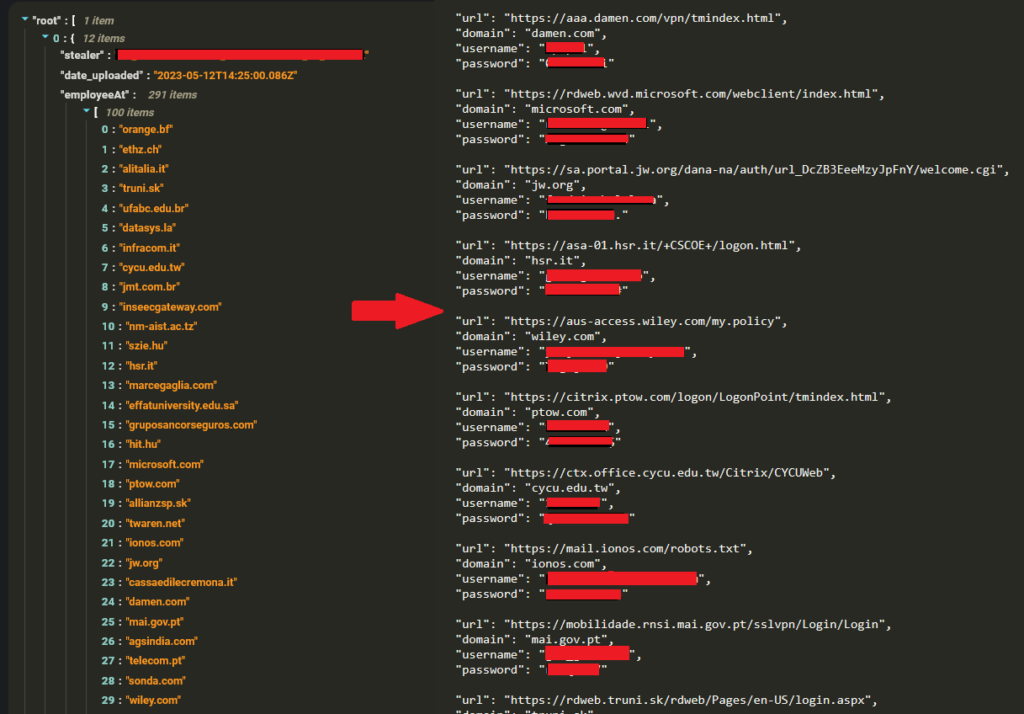Click the "domain": "microsoft.com" line in credentials
The height and width of the screenshot is (714, 1024).
[x=545, y=109]
